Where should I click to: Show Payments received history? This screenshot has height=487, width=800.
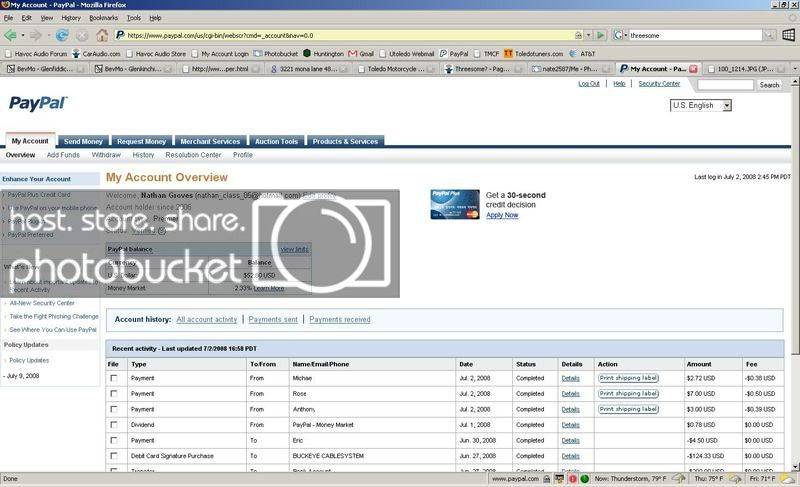coord(340,319)
